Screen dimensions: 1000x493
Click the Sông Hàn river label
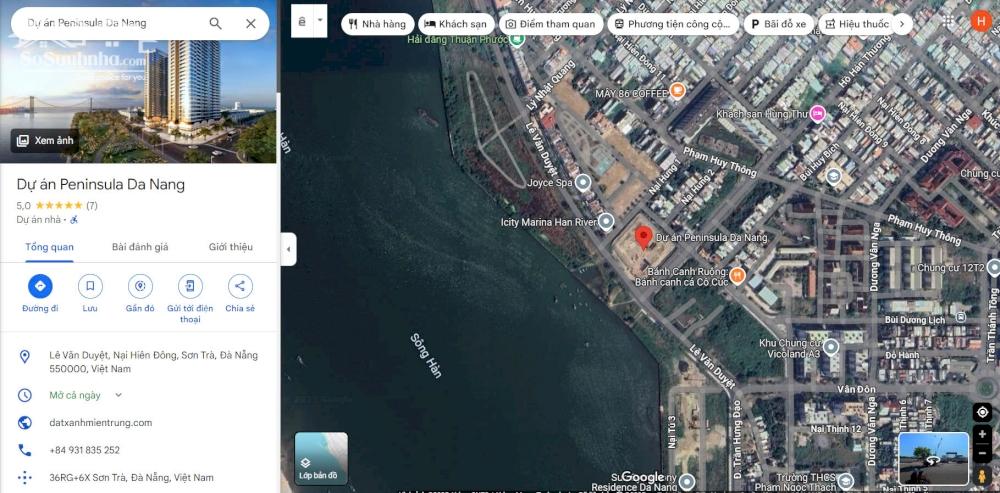coord(426,355)
